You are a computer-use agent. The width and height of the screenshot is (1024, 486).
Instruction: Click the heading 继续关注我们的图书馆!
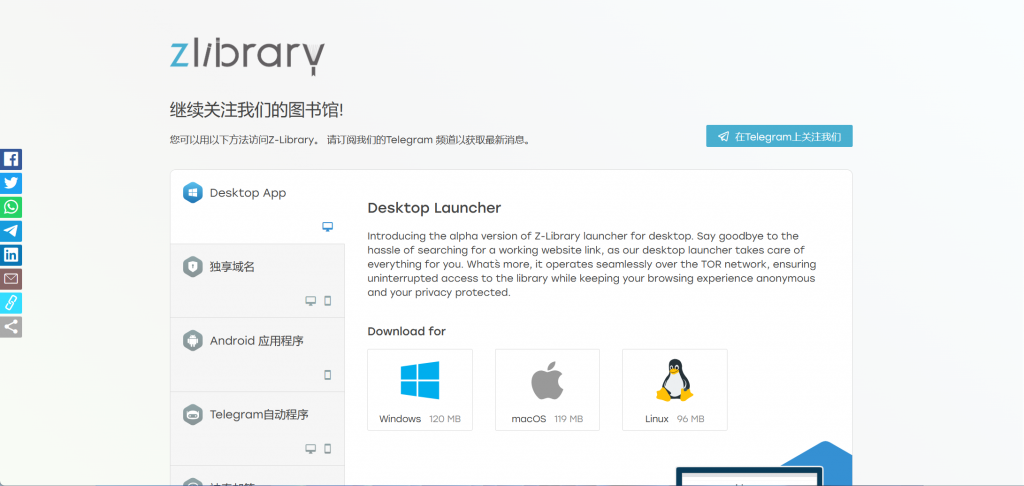click(x=257, y=109)
